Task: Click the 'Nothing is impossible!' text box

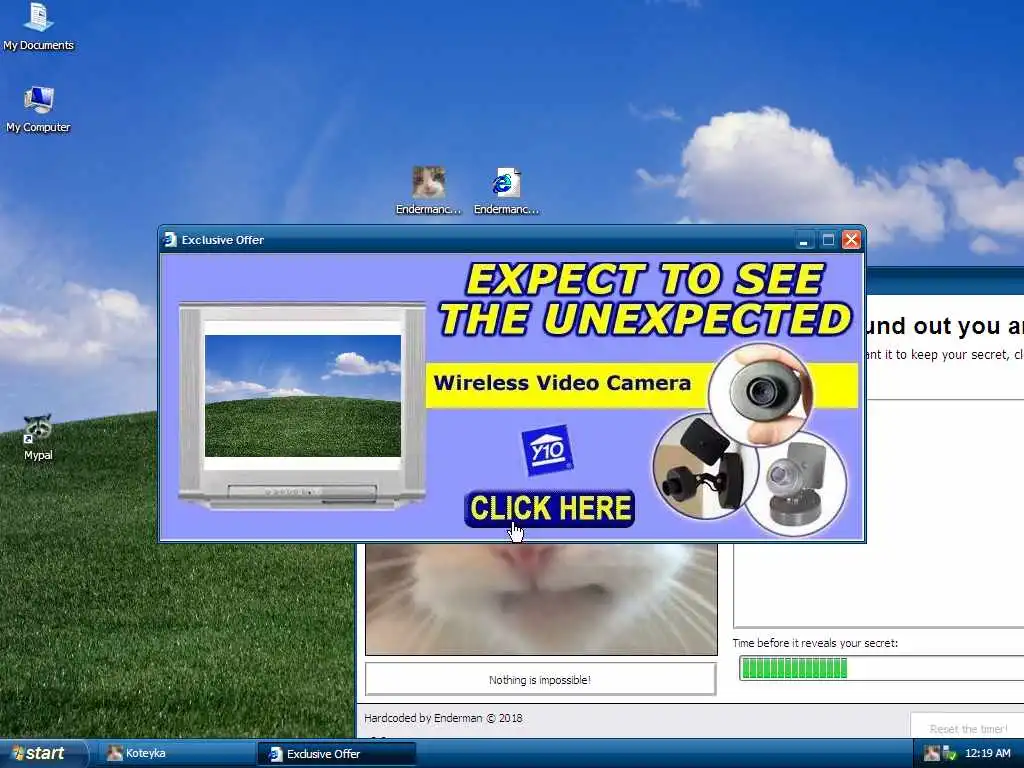Action: click(x=540, y=680)
